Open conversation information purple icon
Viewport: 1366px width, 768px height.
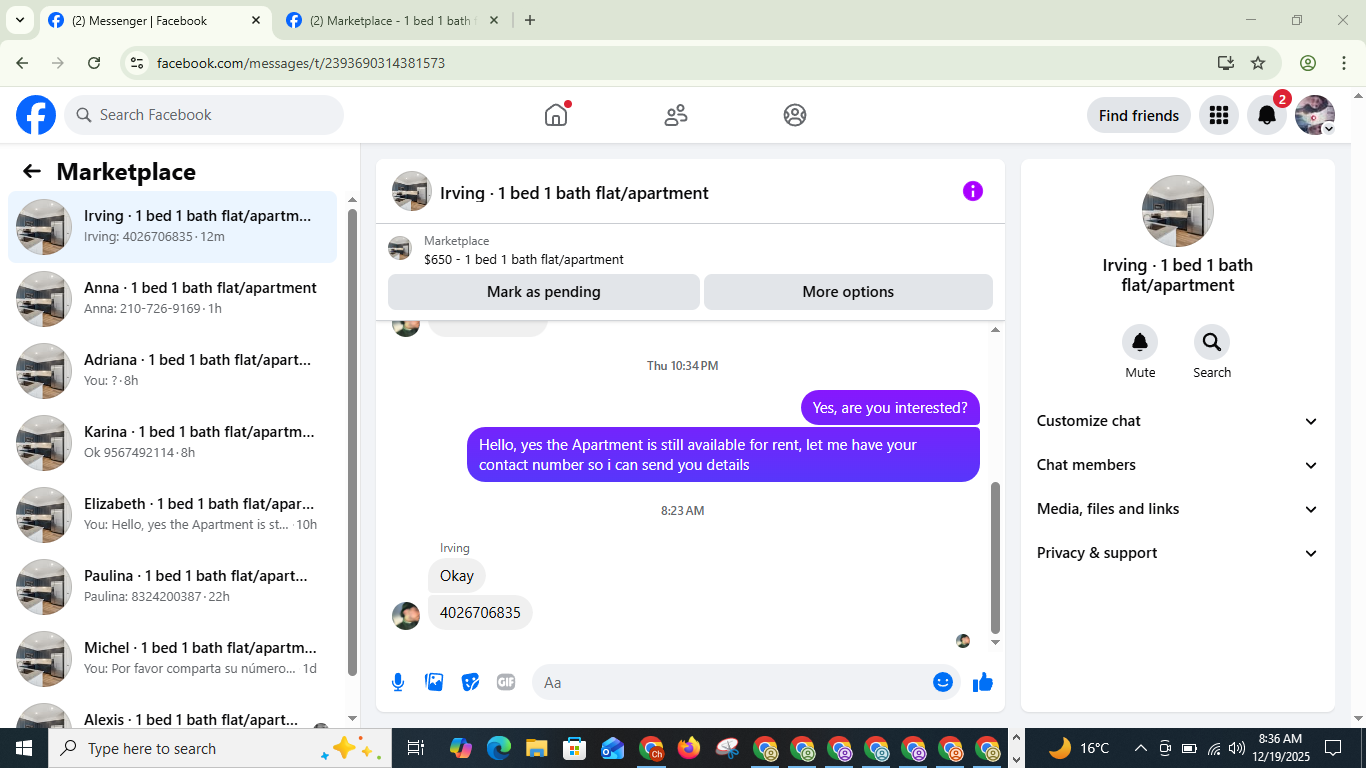(x=973, y=191)
